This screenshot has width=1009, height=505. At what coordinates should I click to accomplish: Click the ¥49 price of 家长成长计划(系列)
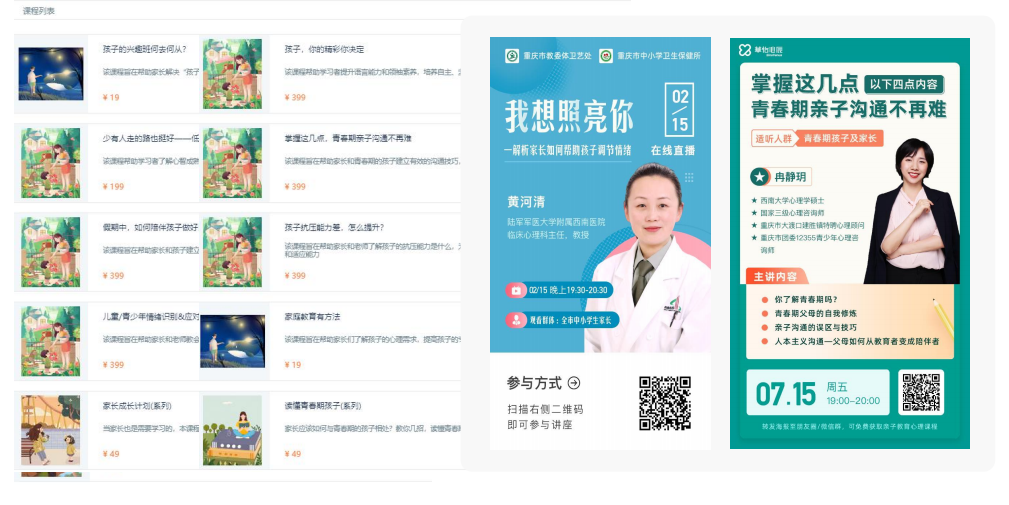pos(111,454)
